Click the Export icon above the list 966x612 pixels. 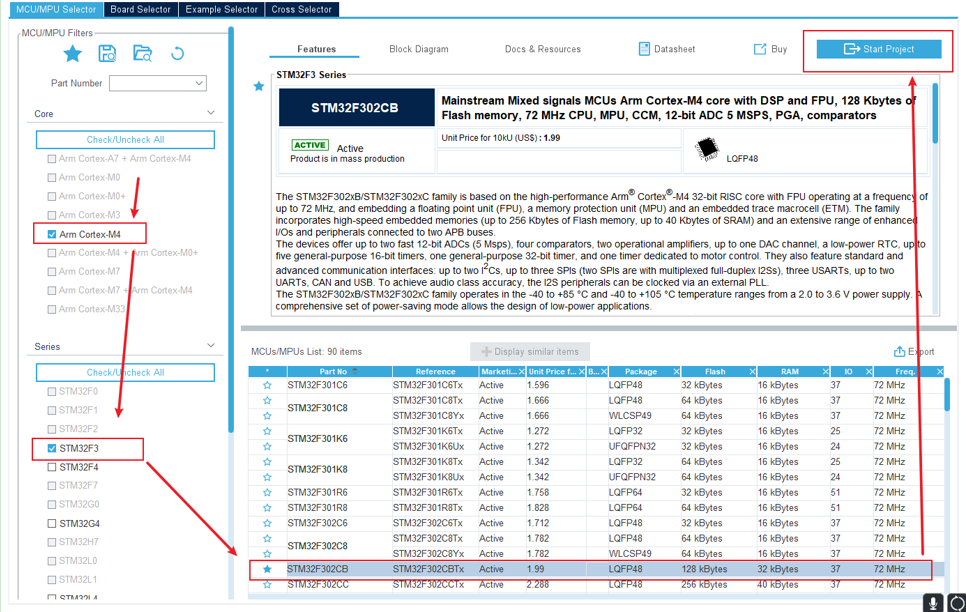[899, 351]
